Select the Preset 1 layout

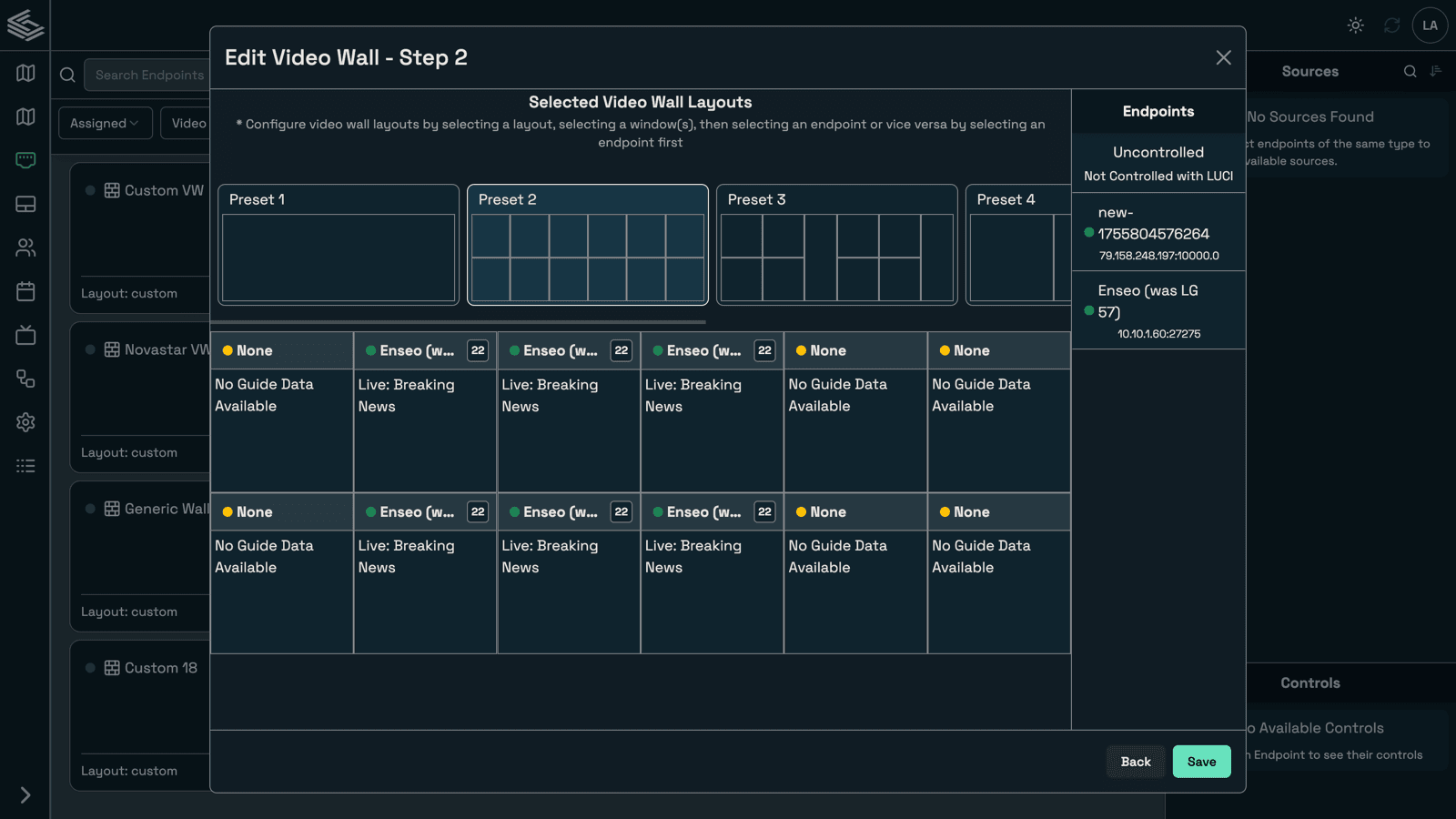click(x=339, y=245)
